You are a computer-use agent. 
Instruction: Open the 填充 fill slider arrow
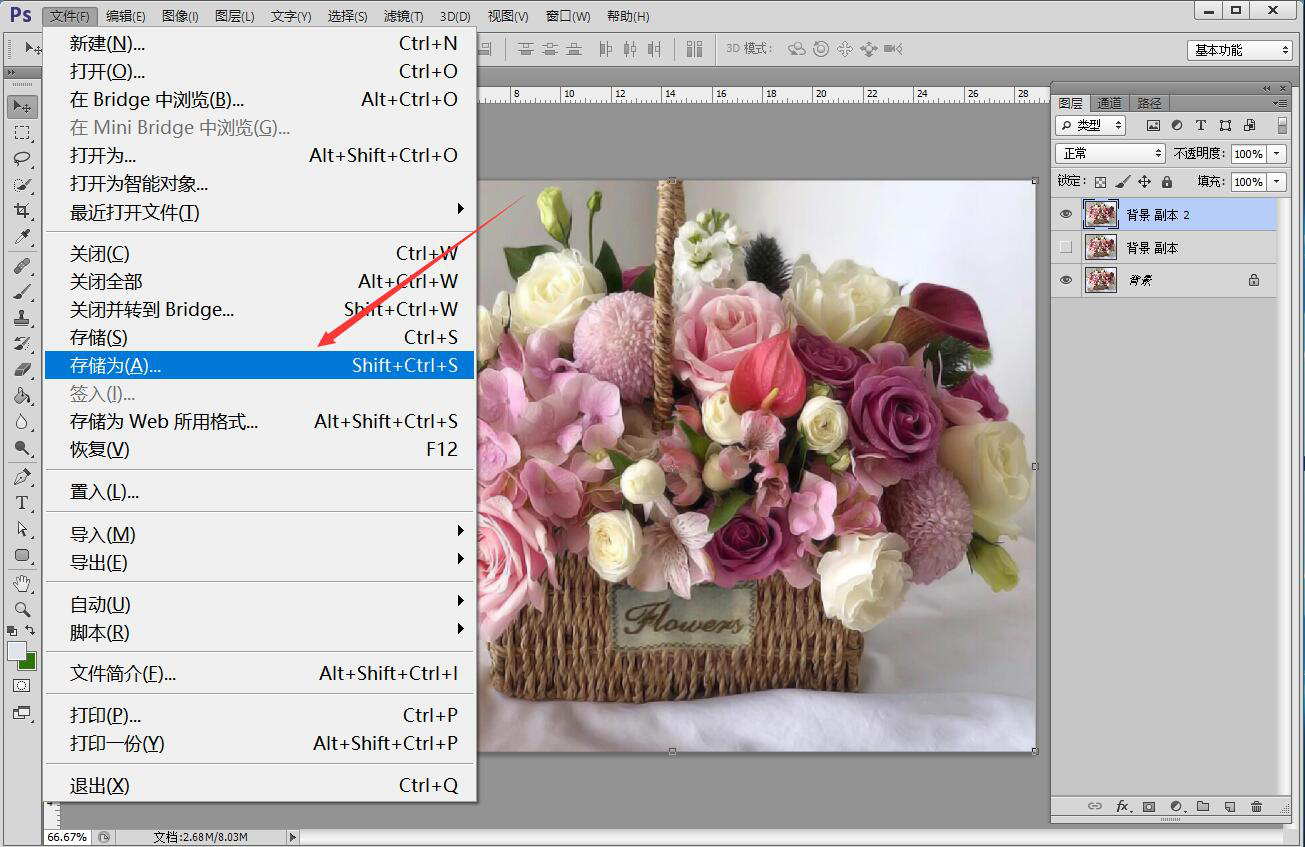tap(1277, 182)
